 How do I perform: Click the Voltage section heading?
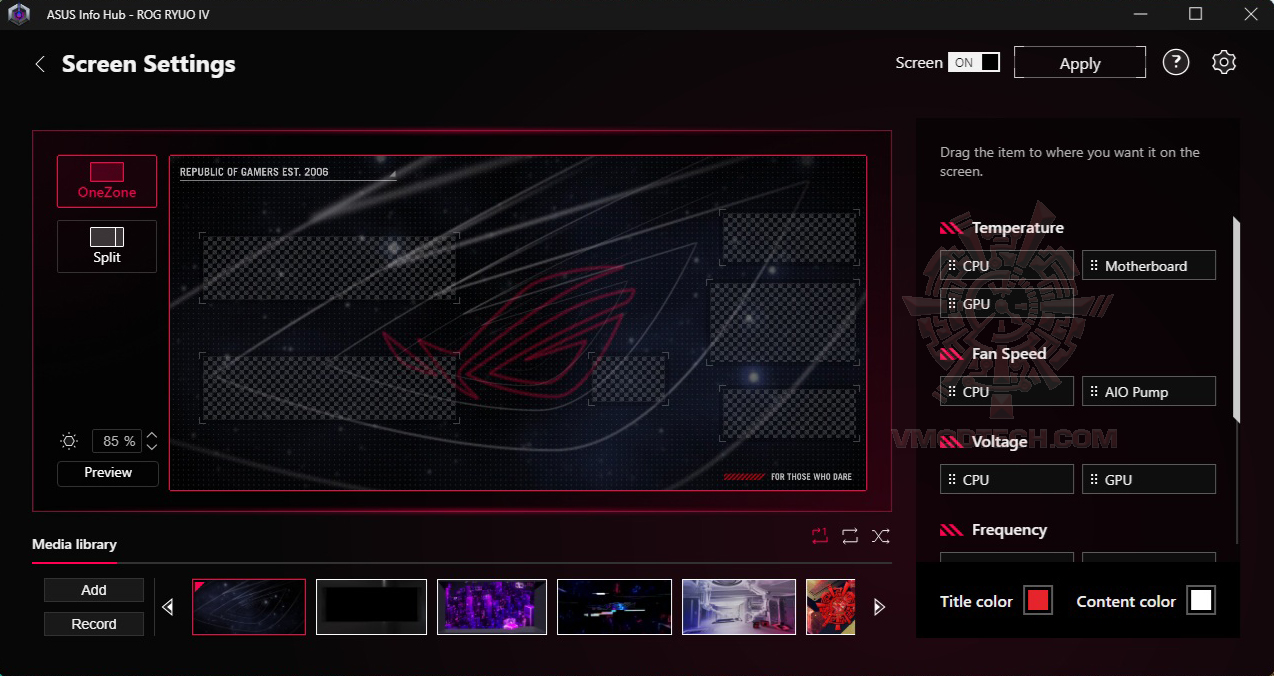pyautogui.click(x=999, y=442)
